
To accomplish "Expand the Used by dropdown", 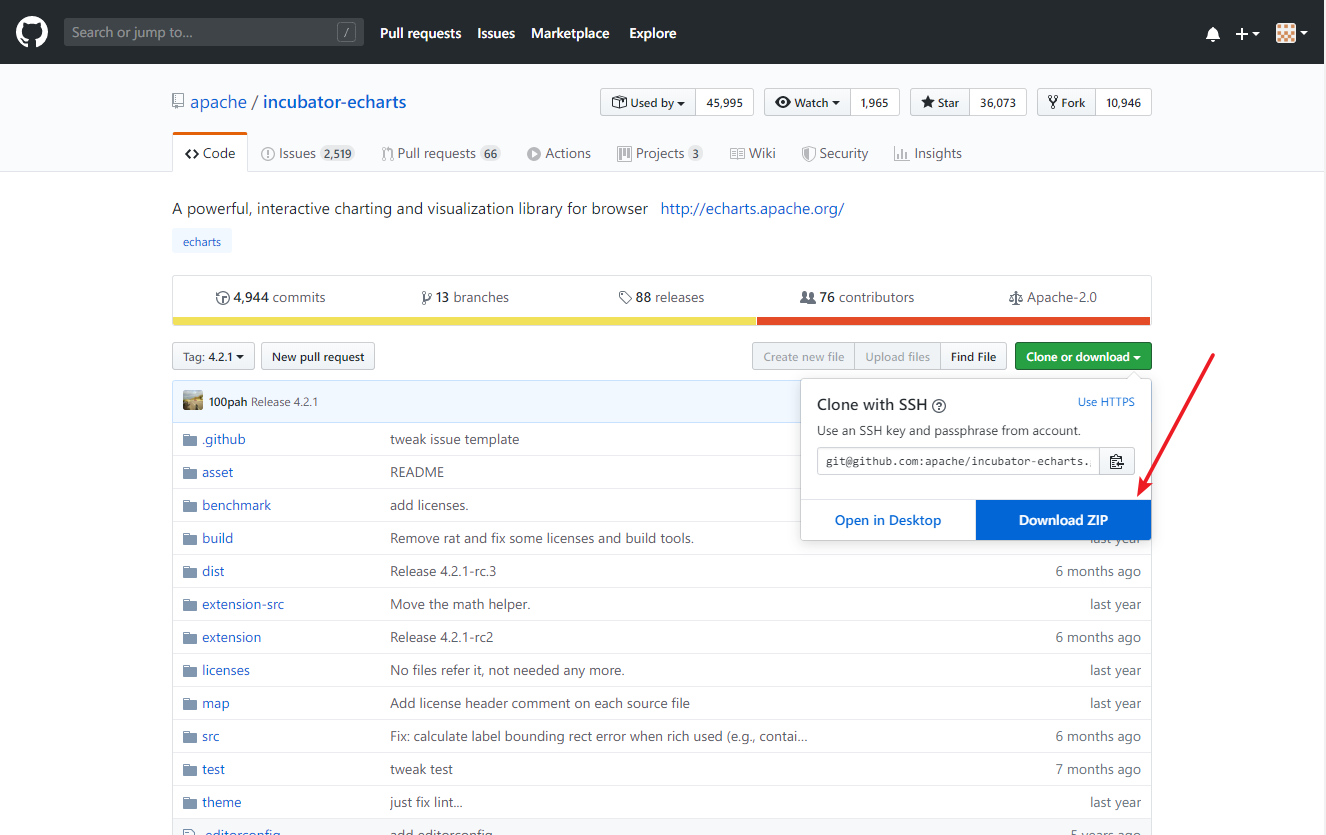I will tap(648, 102).
